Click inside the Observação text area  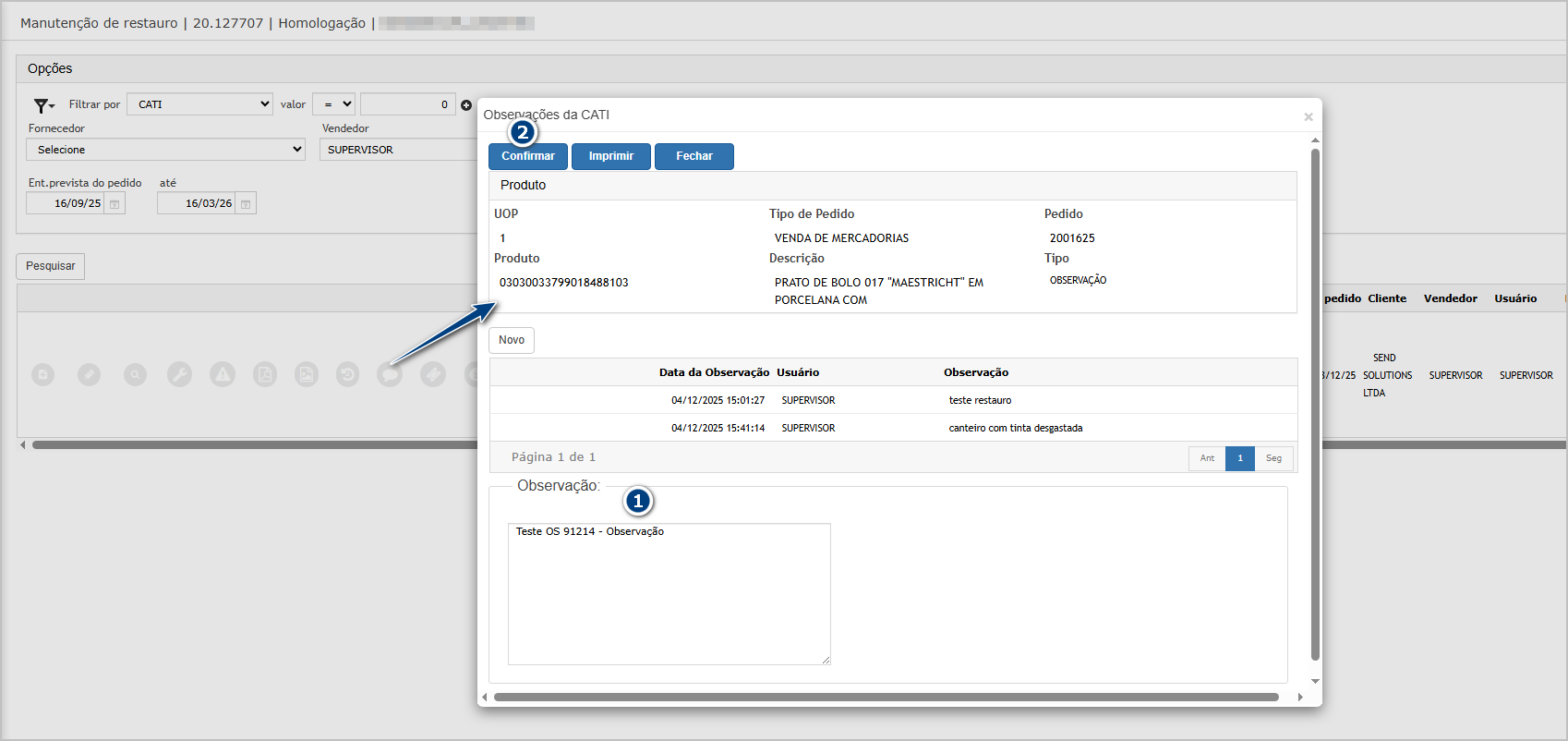point(669,594)
